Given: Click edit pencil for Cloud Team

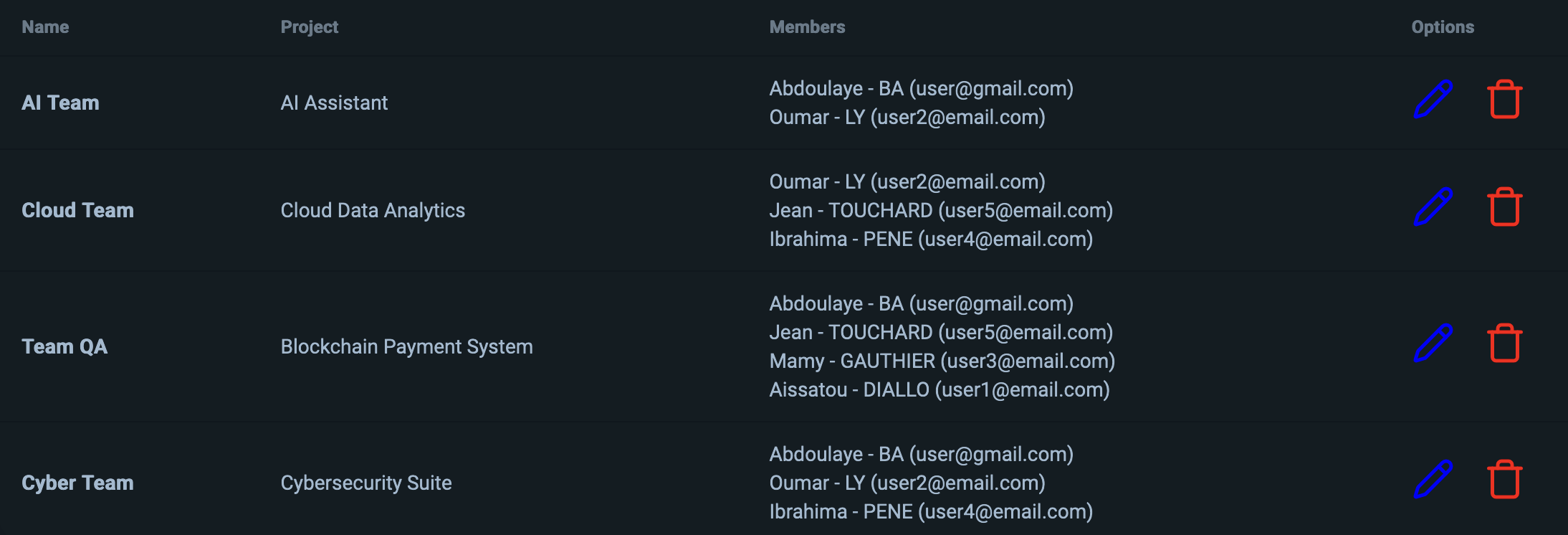Looking at the screenshot, I should (x=1433, y=207).
